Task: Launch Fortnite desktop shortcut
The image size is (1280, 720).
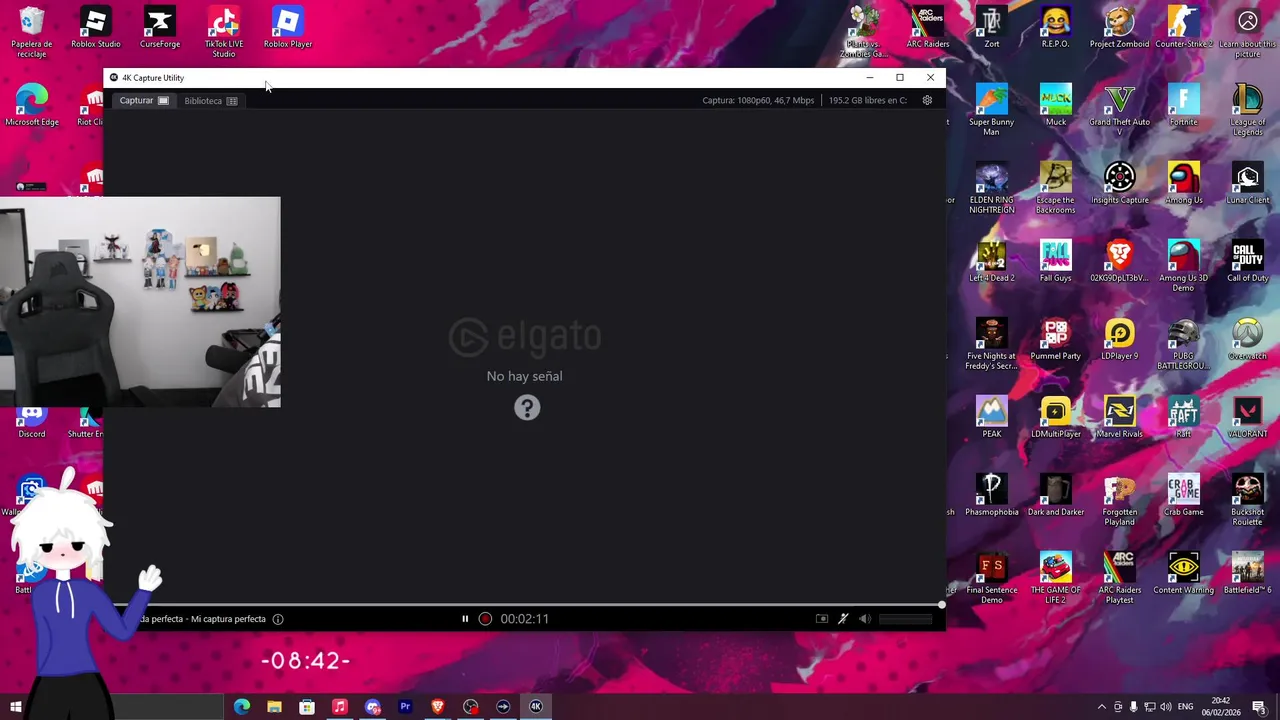Action: pyautogui.click(x=1184, y=106)
